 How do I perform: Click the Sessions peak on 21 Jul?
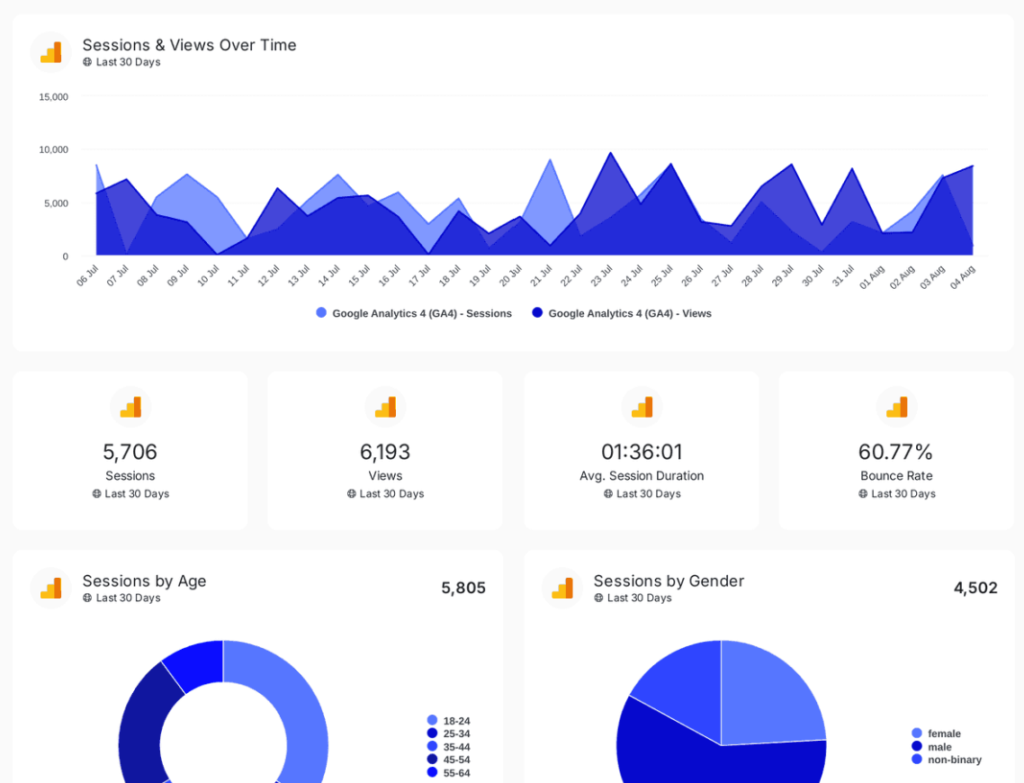coord(550,159)
